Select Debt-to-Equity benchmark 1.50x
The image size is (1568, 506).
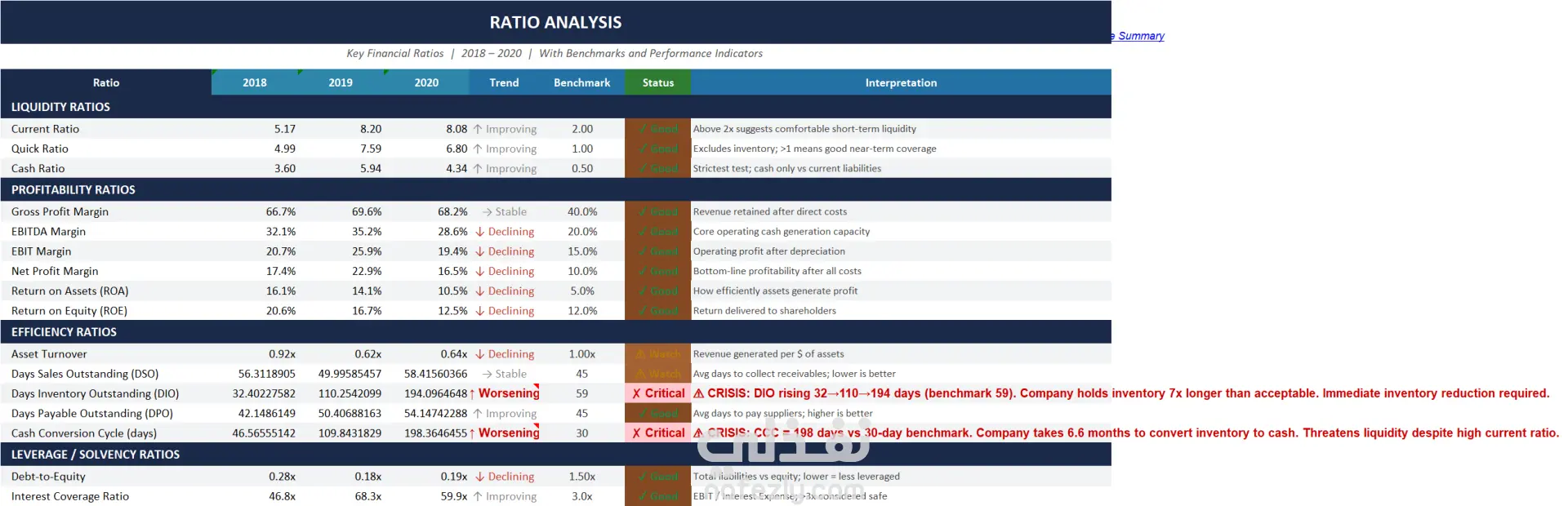pyautogui.click(x=582, y=477)
